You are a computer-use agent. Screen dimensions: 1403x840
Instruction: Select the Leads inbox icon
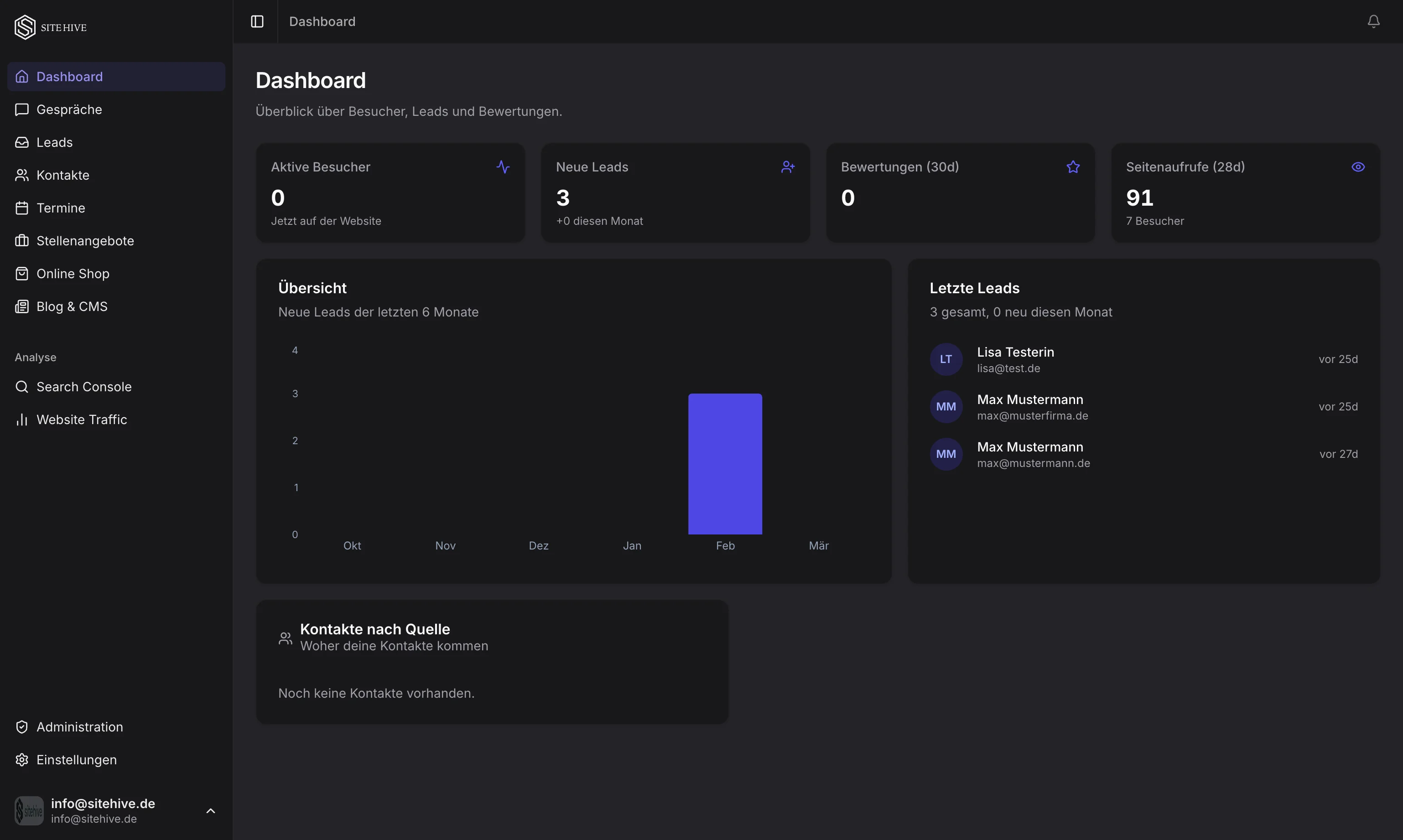coord(21,142)
